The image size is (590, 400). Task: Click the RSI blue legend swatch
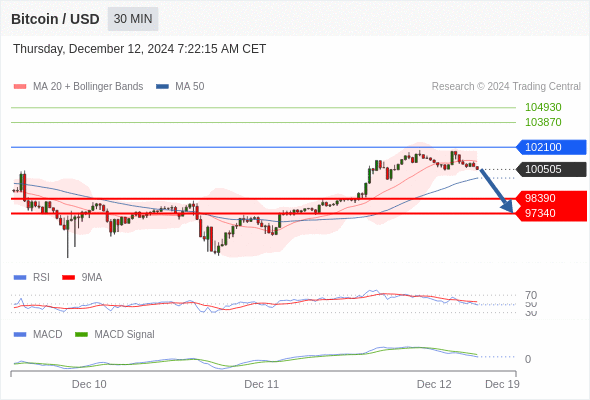[x=20, y=278]
